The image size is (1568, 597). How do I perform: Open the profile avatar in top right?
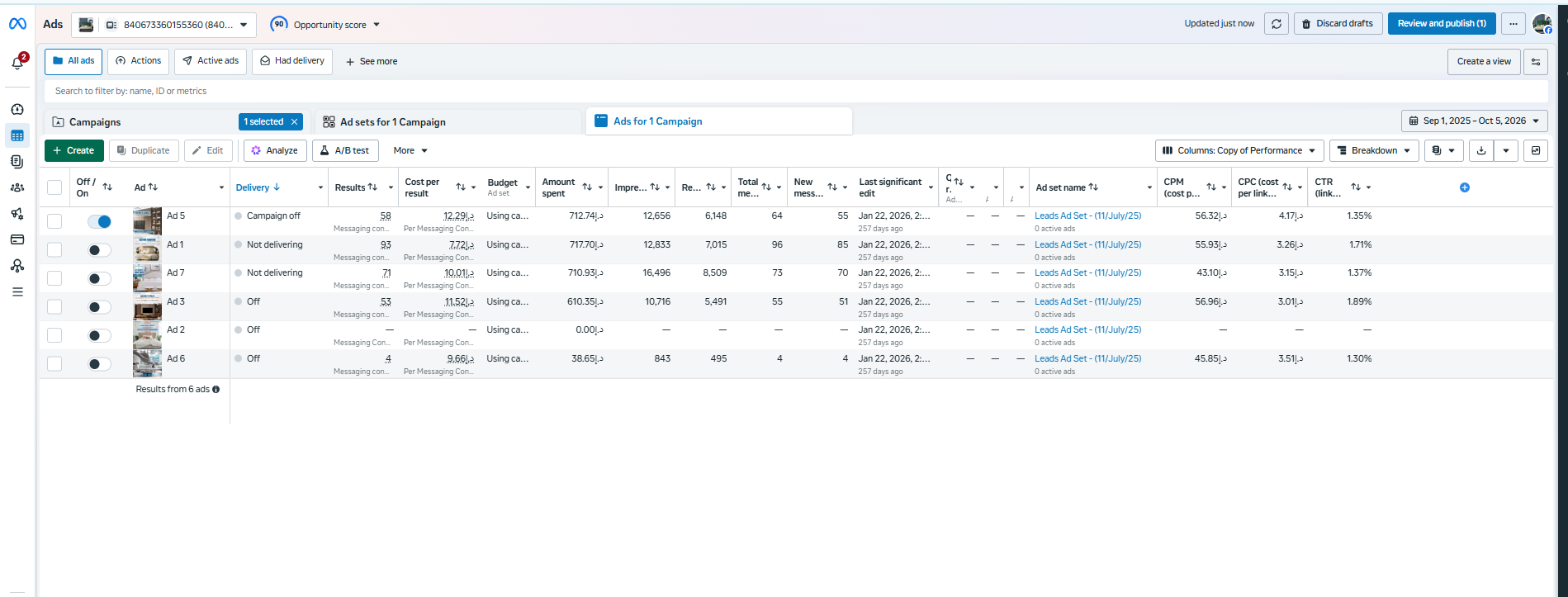[1542, 24]
